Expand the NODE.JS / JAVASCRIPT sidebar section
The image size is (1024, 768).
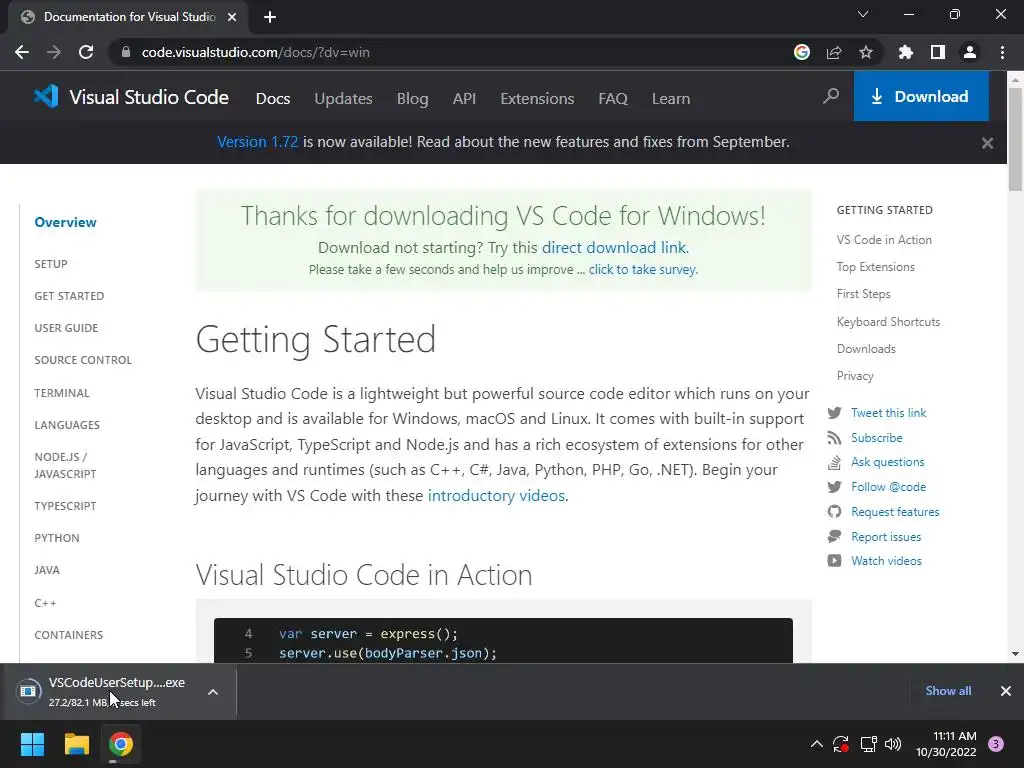65,466
